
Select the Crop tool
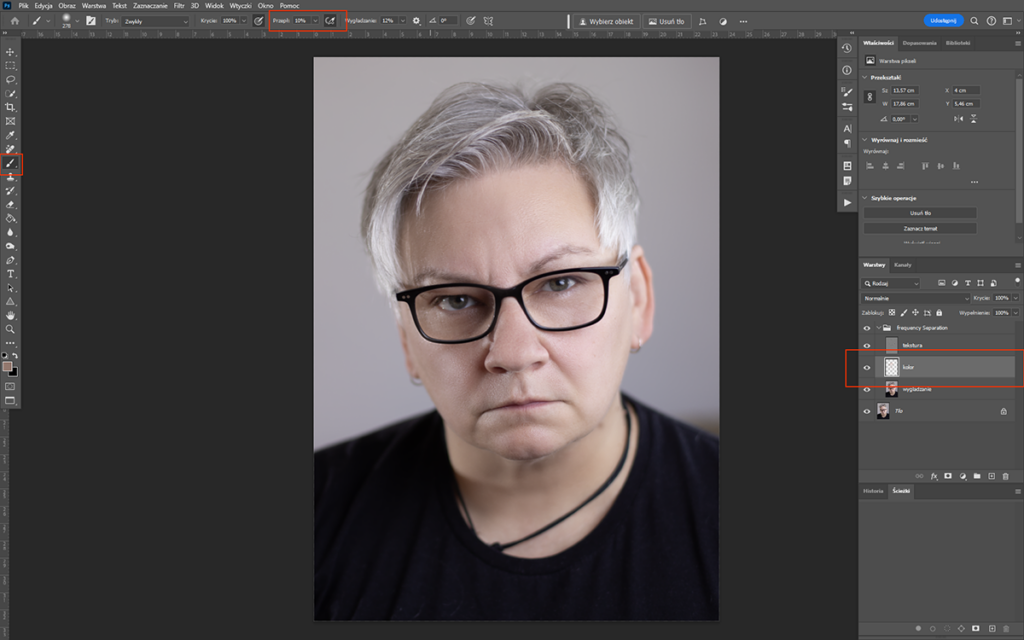pyautogui.click(x=11, y=107)
